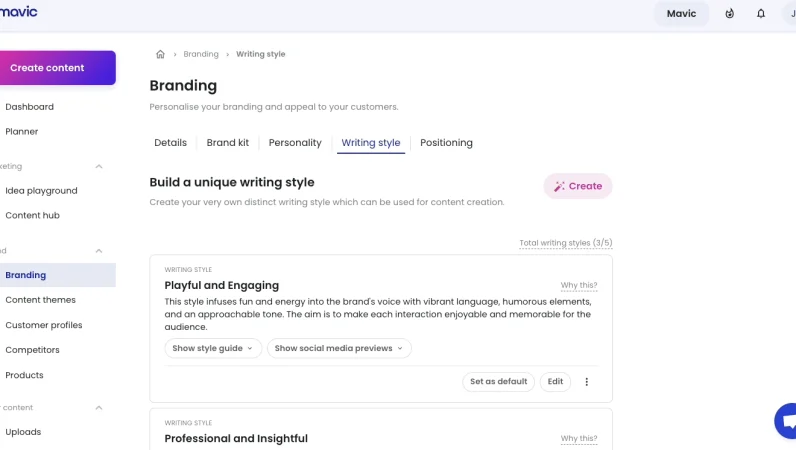Open Content themes in sidebar
This screenshot has width=796, height=450.
(40, 300)
